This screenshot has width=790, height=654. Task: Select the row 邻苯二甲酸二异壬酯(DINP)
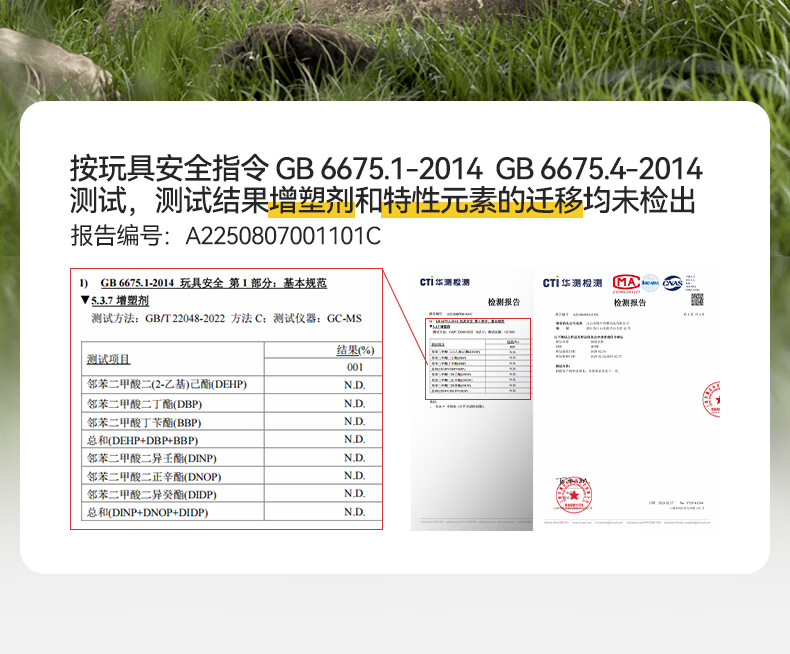232,458
